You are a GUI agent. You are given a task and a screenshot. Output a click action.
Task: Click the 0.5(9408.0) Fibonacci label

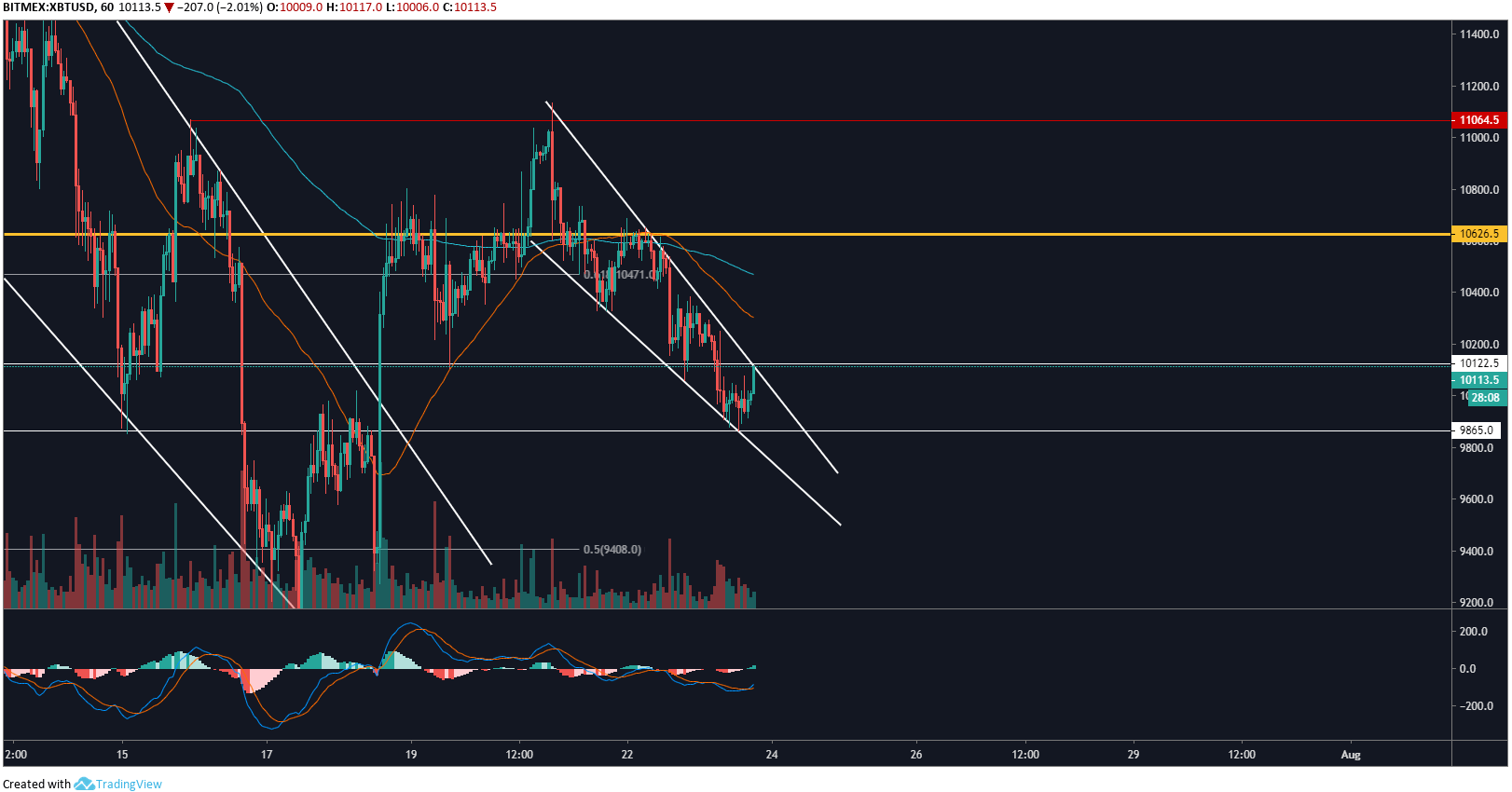click(x=612, y=550)
